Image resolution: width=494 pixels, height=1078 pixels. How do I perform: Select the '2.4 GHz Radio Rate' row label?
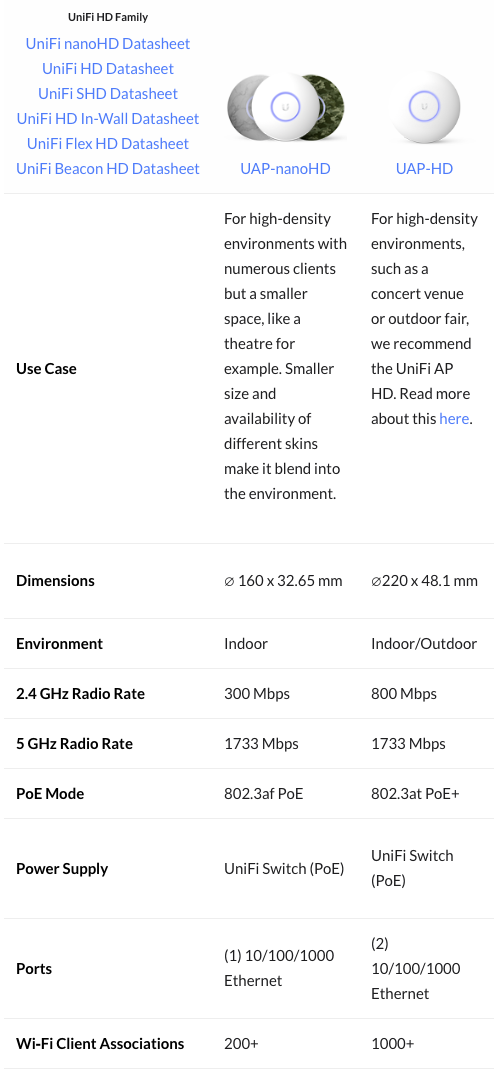point(80,694)
